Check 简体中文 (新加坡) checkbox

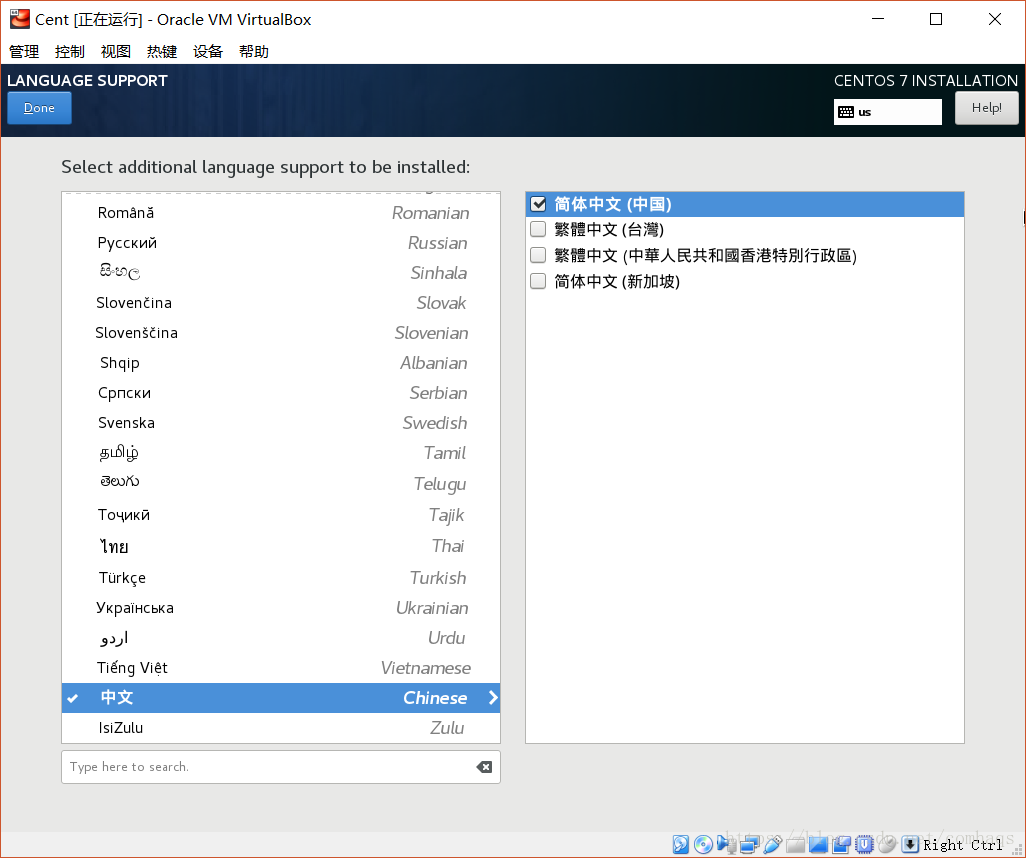coord(538,281)
